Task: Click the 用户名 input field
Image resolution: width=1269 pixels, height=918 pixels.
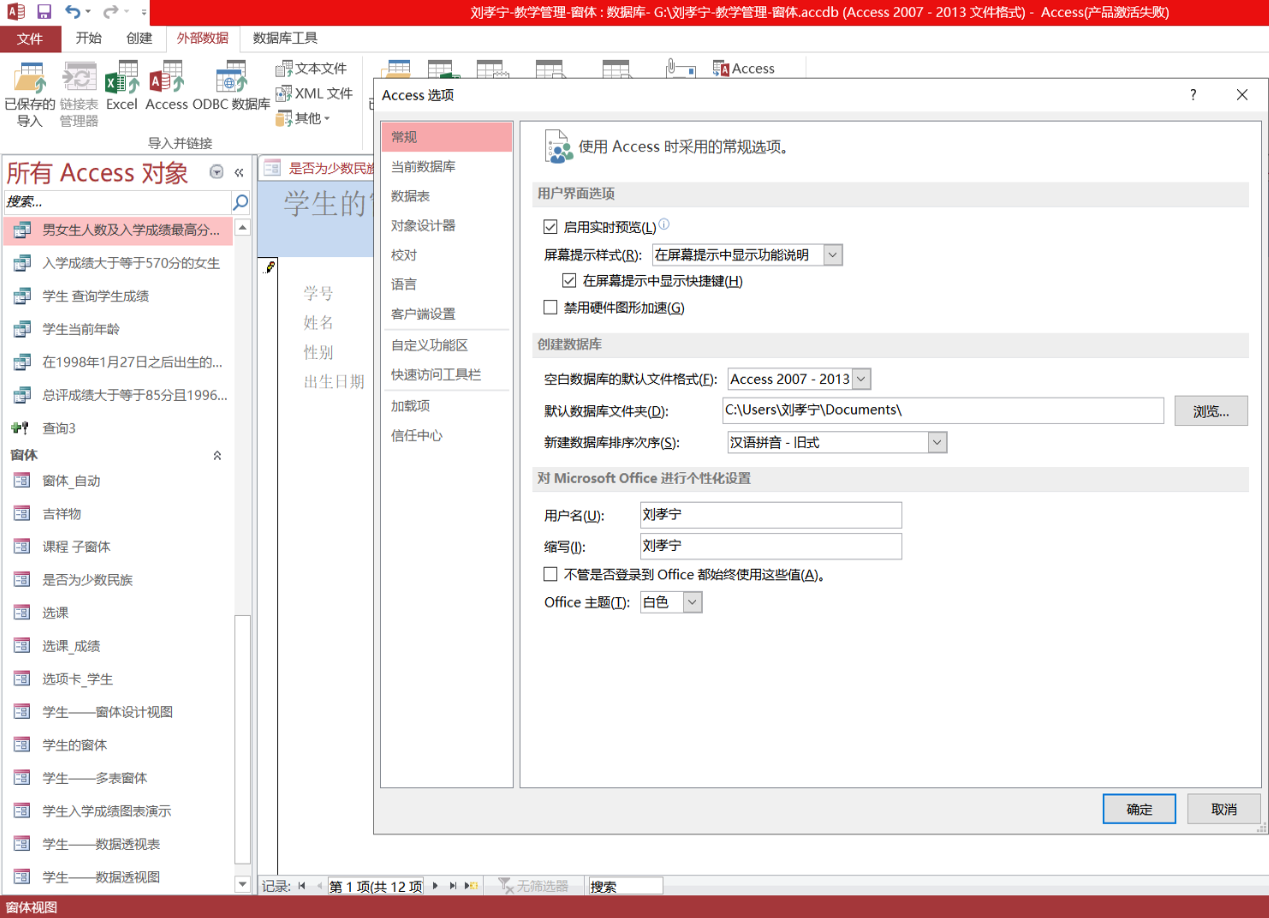Action: click(x=770, y=515)
